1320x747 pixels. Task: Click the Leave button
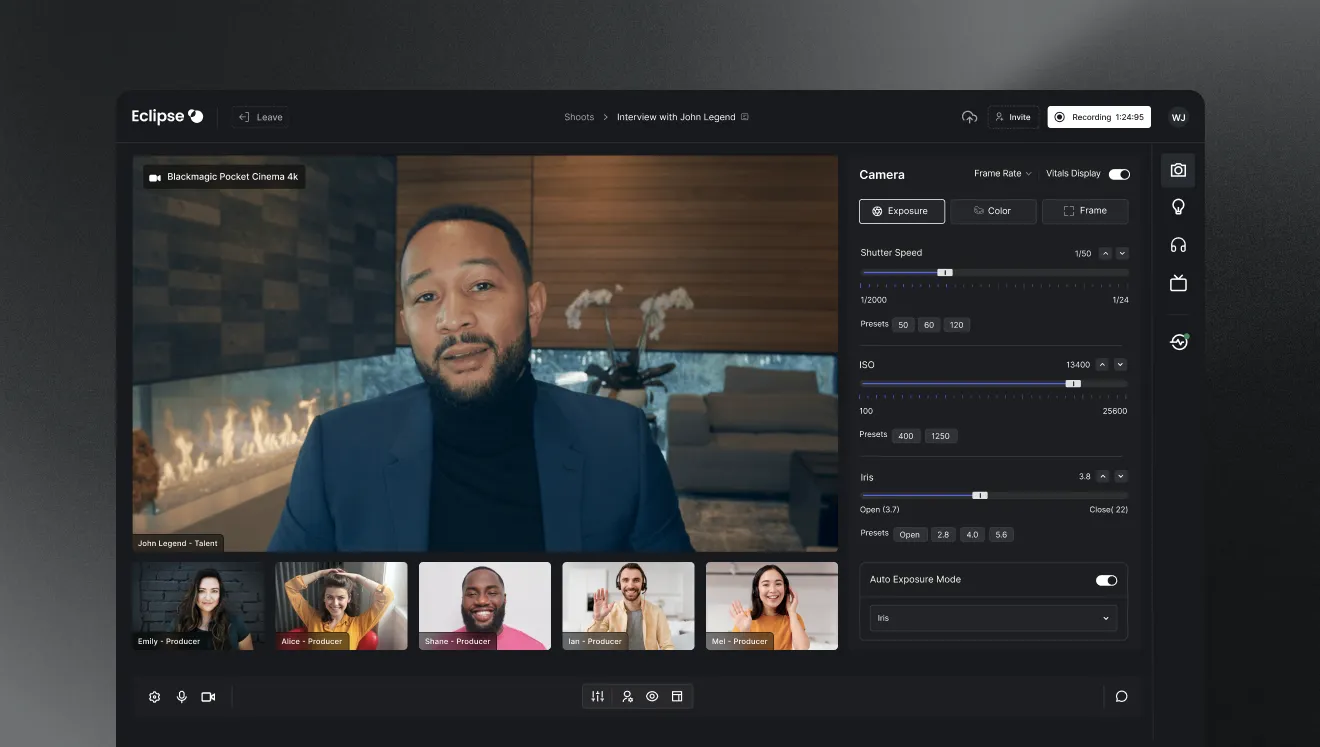click(x=259, y=116)
